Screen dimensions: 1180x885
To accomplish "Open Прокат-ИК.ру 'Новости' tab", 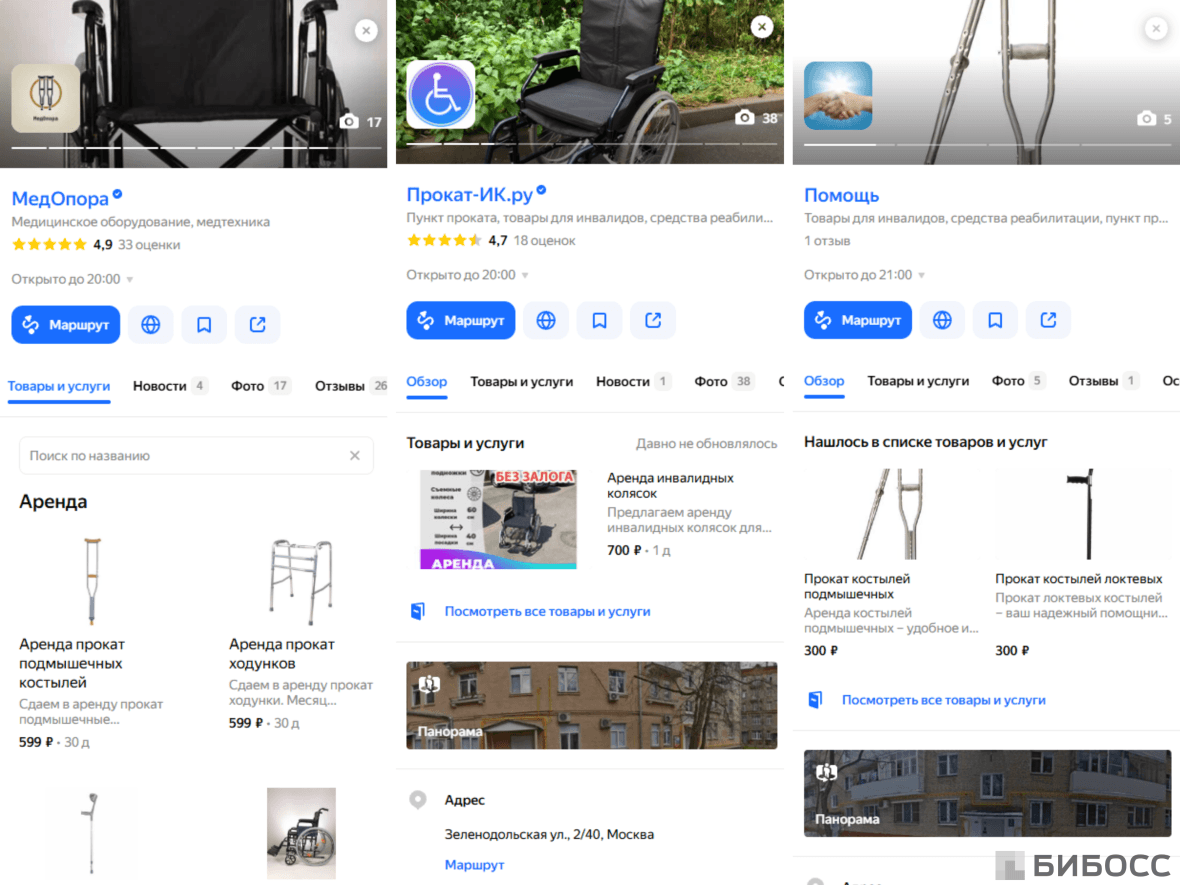I will point(633,382).
